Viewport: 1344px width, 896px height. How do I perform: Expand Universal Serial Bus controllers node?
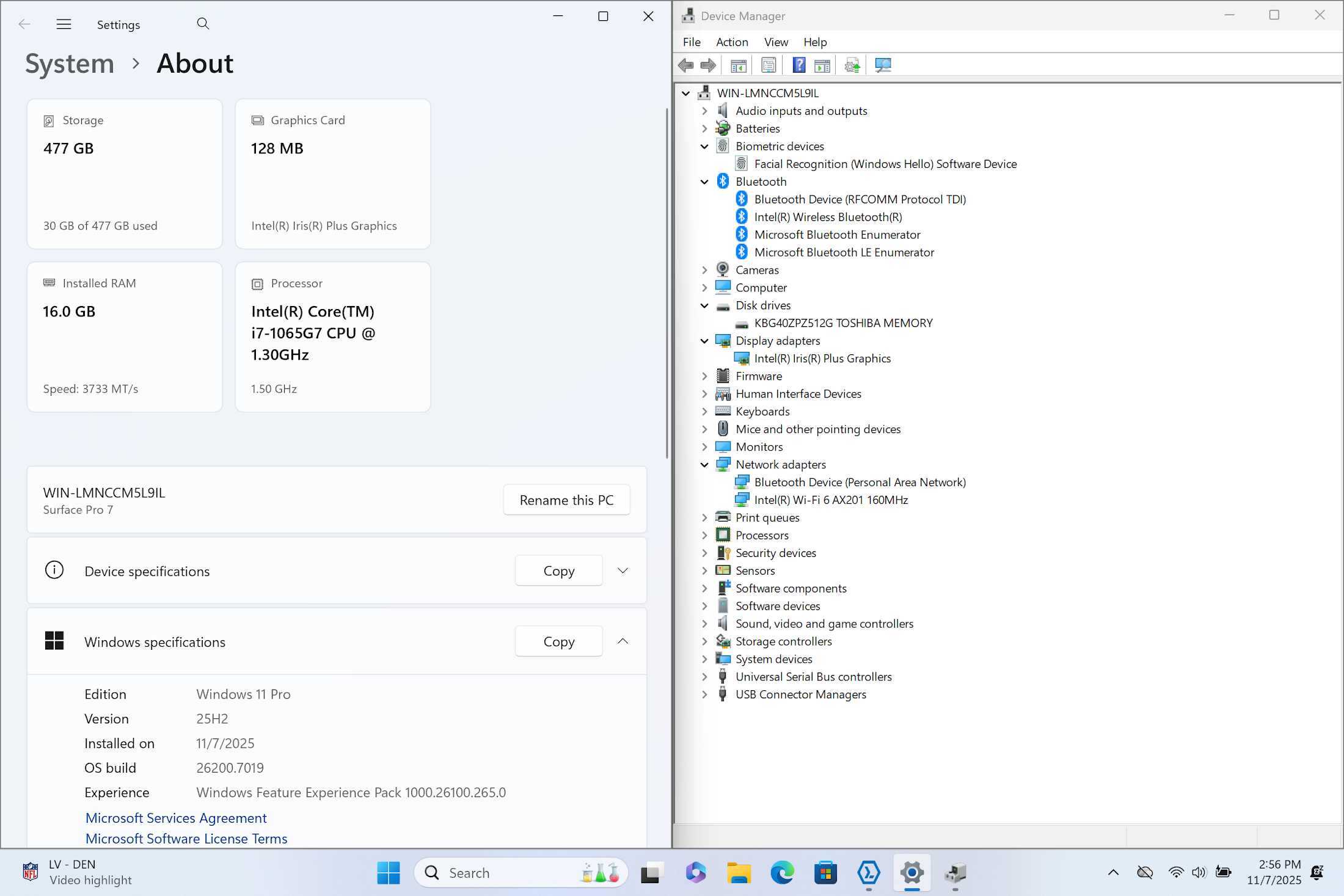(704, 677)
